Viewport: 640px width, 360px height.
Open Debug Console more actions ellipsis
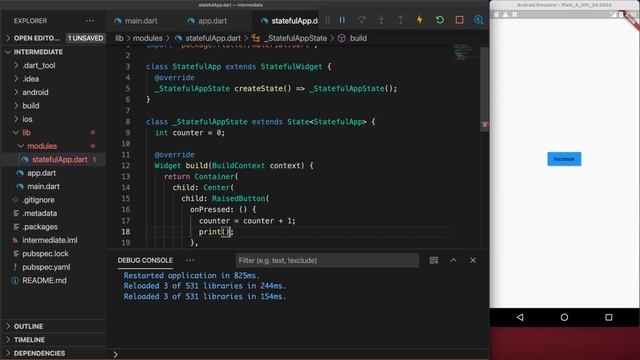click(x=190, y=260)
